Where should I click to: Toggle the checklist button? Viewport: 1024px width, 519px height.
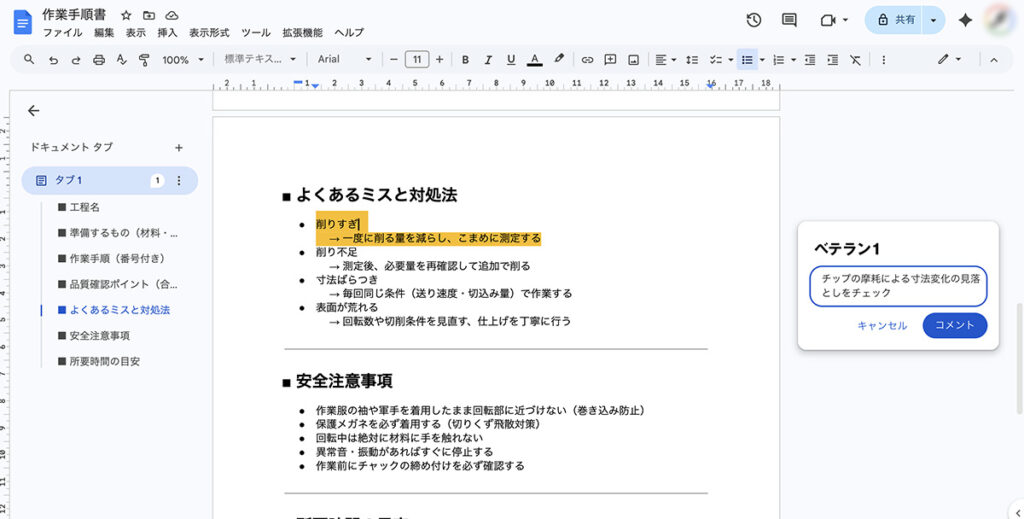pos(716,59)
